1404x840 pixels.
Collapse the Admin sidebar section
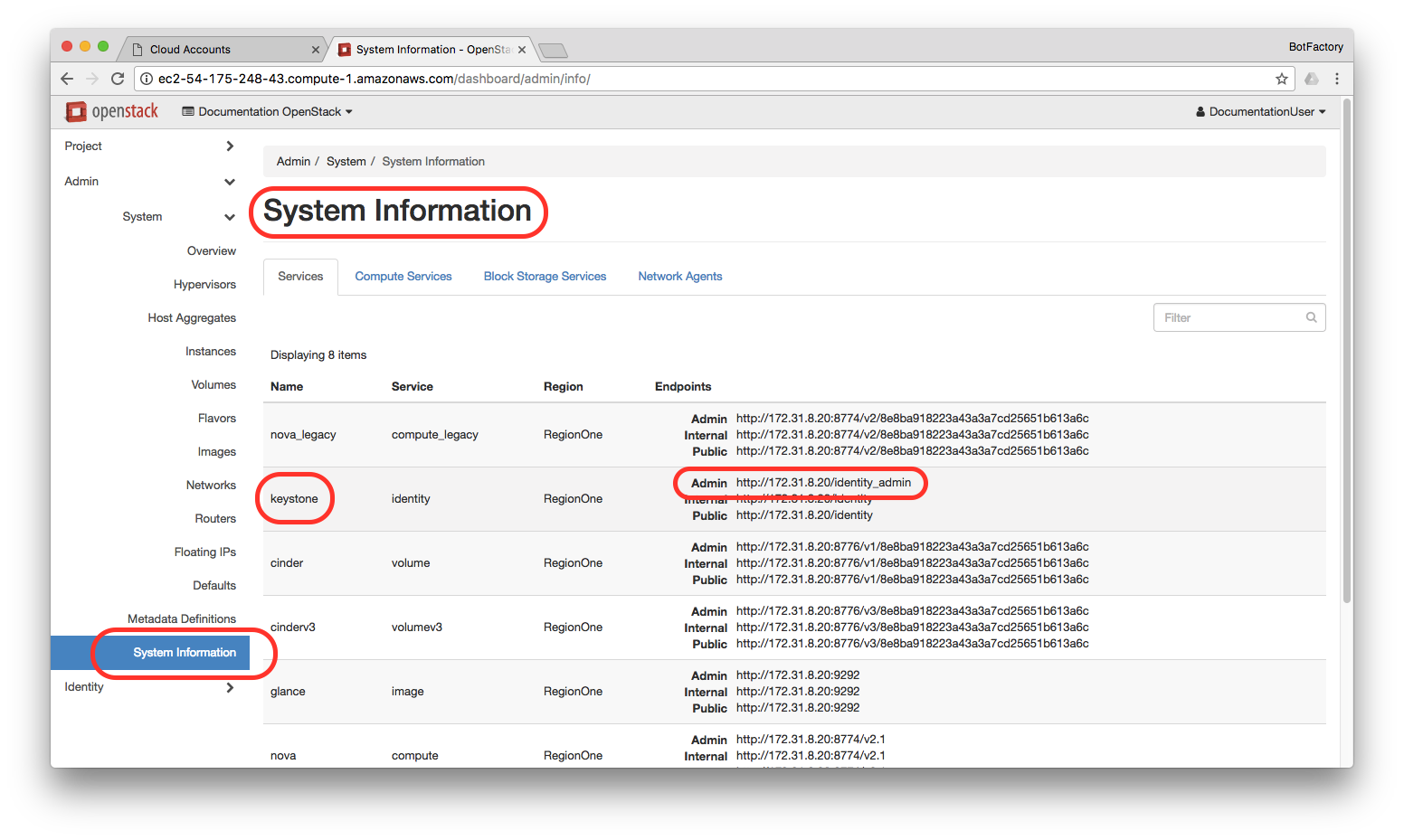(x=149, y=182)
